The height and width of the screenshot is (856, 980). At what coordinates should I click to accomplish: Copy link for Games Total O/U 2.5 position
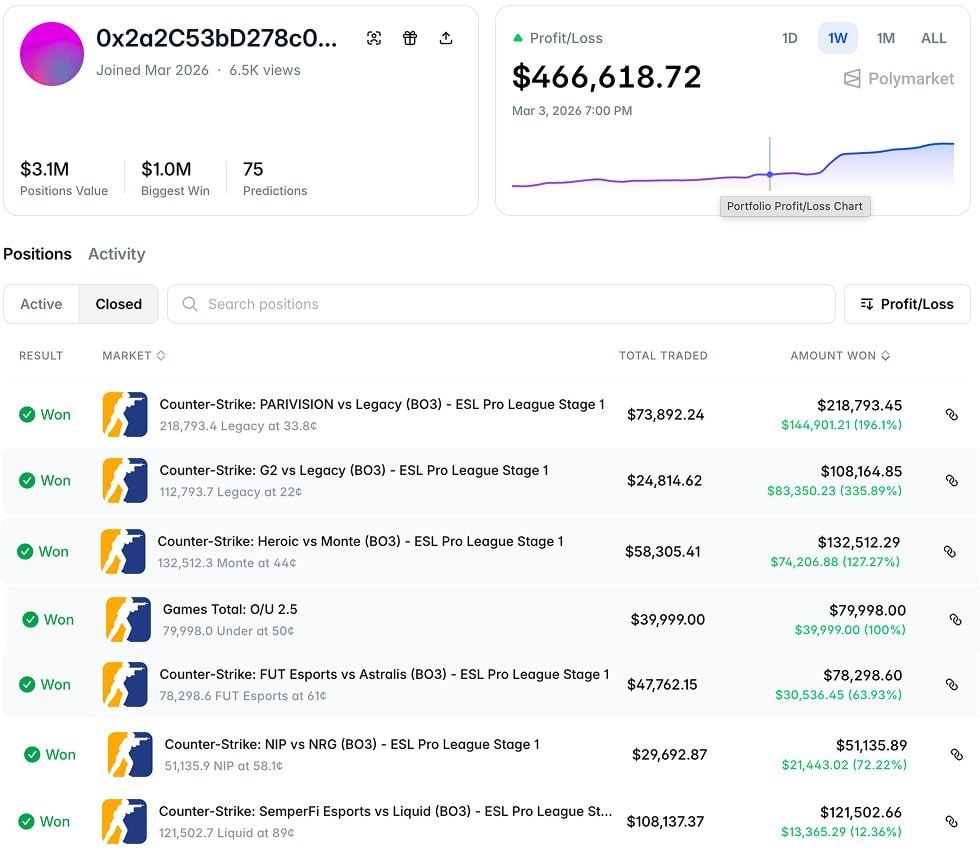coord(955,619)
